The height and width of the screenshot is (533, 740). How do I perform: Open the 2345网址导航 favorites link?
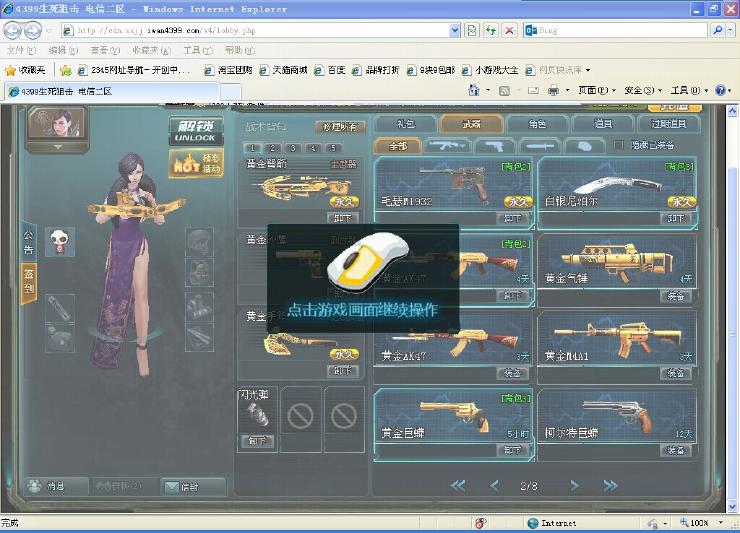click(x=134, y=70)
